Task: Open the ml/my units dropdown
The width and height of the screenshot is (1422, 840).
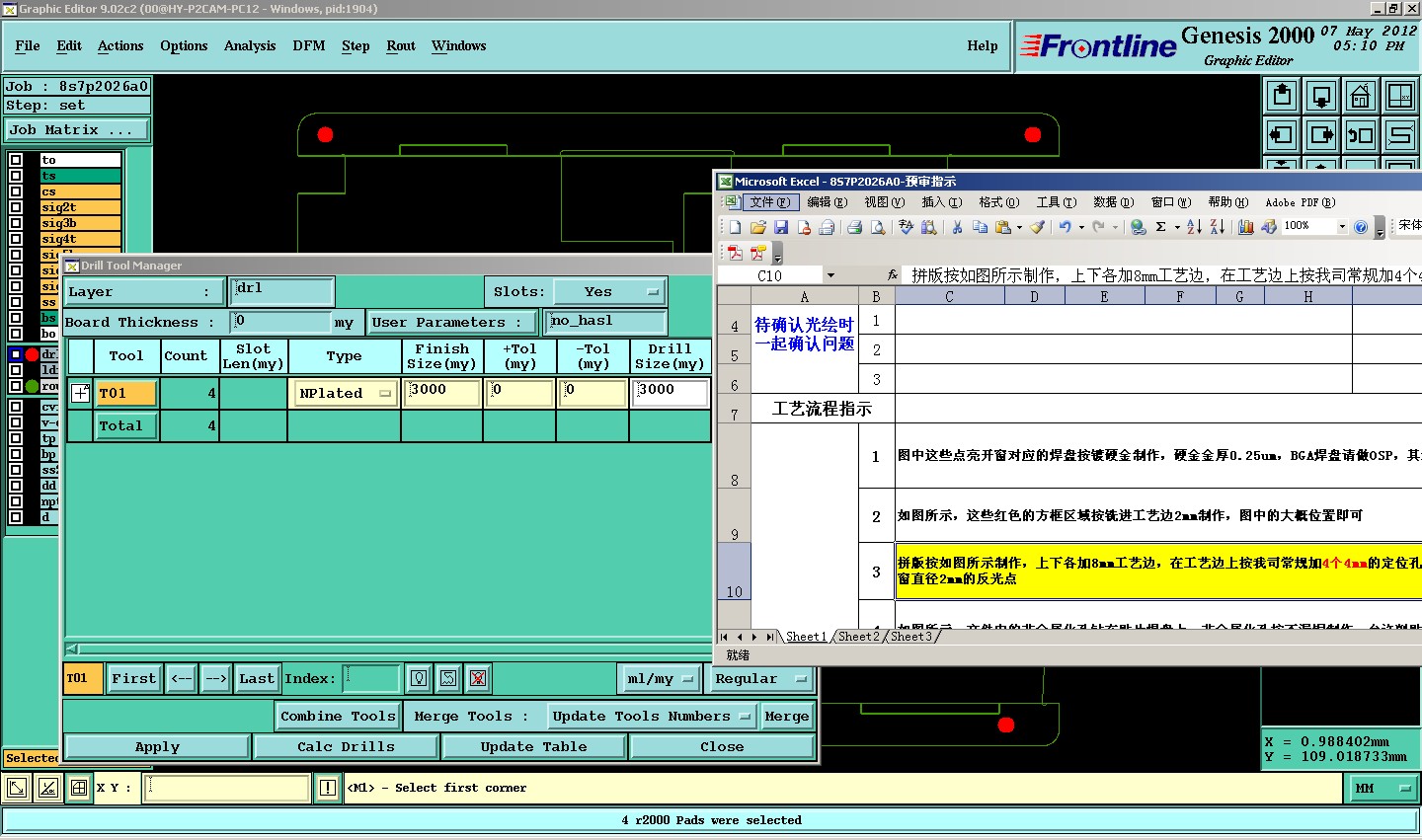Action: coord(661,678)
